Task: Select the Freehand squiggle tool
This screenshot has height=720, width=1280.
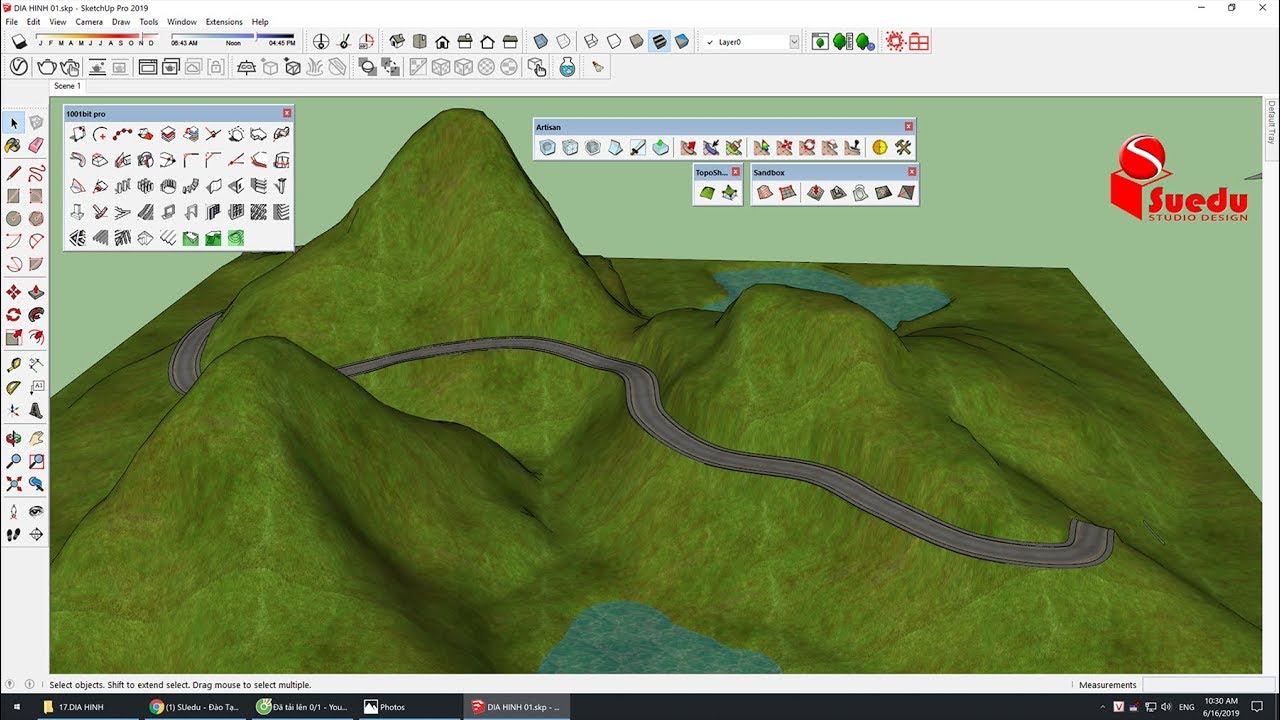Action: coord(36,171)
